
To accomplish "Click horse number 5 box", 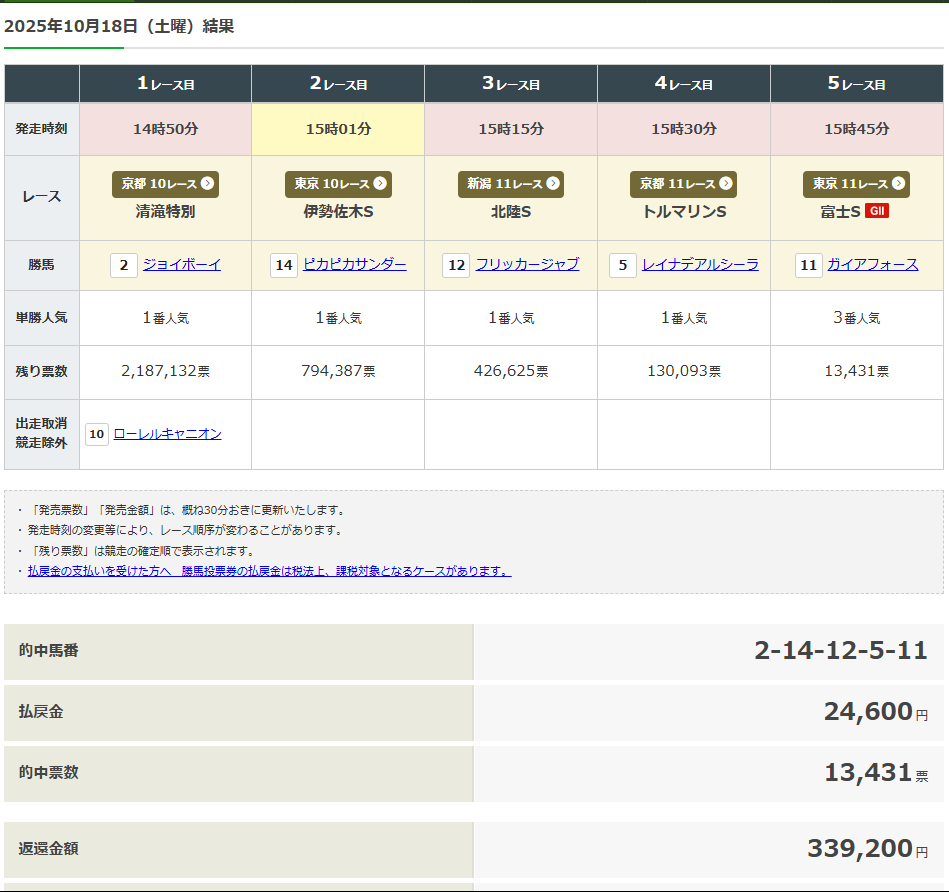I will pyautogui.click(x=622, y=265).
